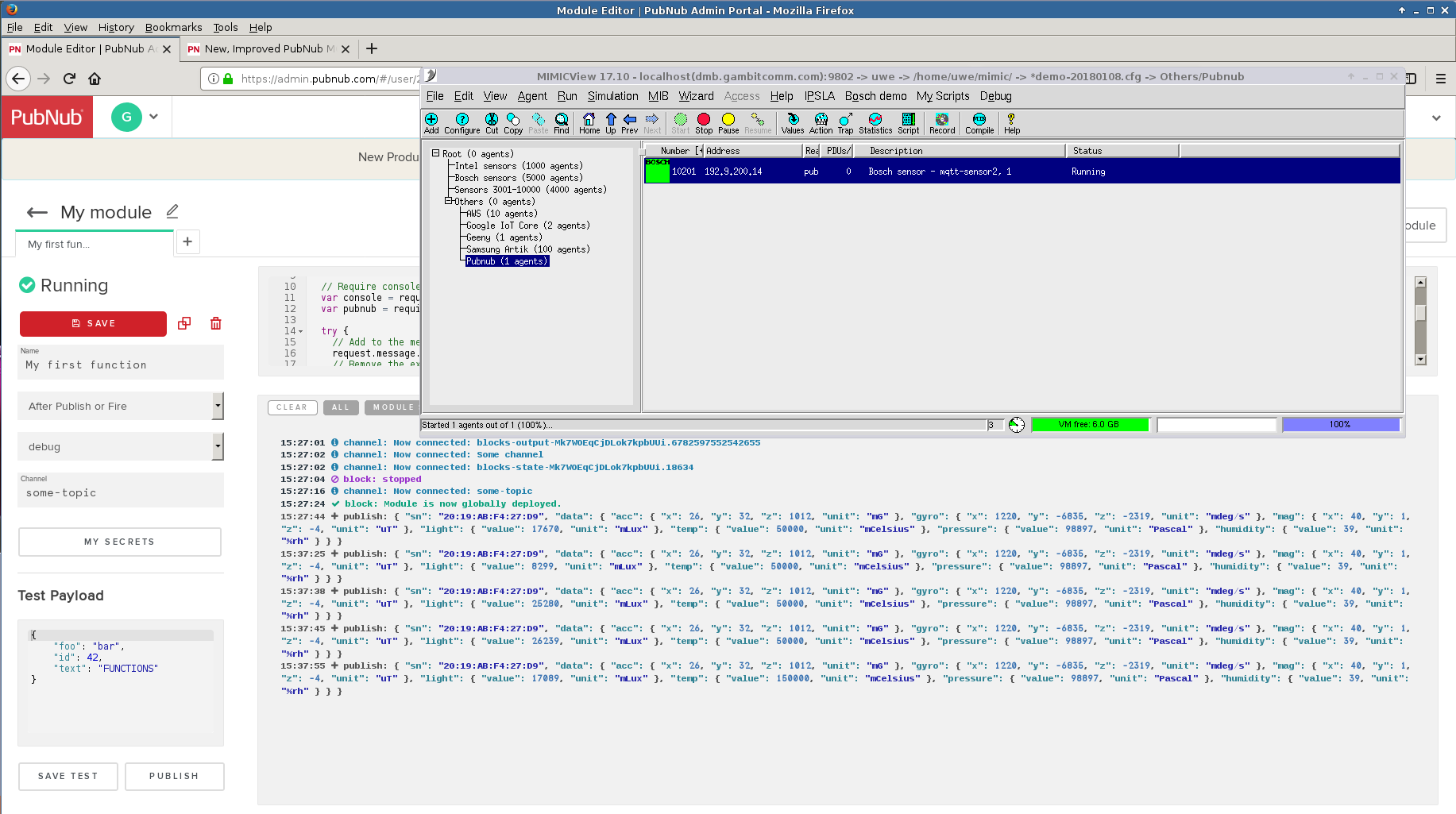Select Google IoT Core (2 agents) in tree
Viewport: 1456px width, 814px height.
[x=527, y=226]
